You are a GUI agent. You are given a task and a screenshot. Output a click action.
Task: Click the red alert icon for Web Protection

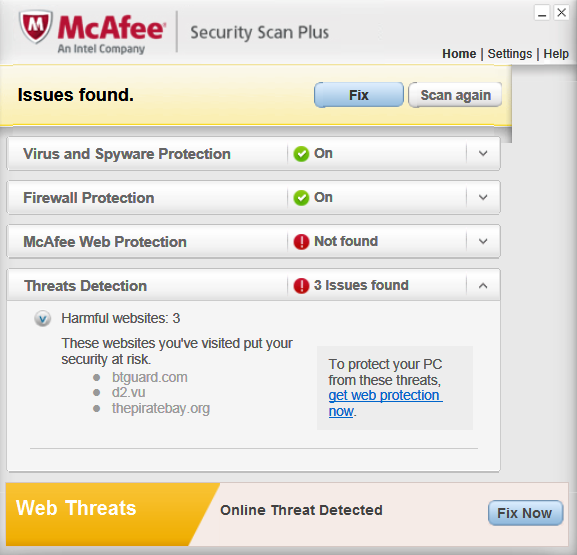point(301,242)
